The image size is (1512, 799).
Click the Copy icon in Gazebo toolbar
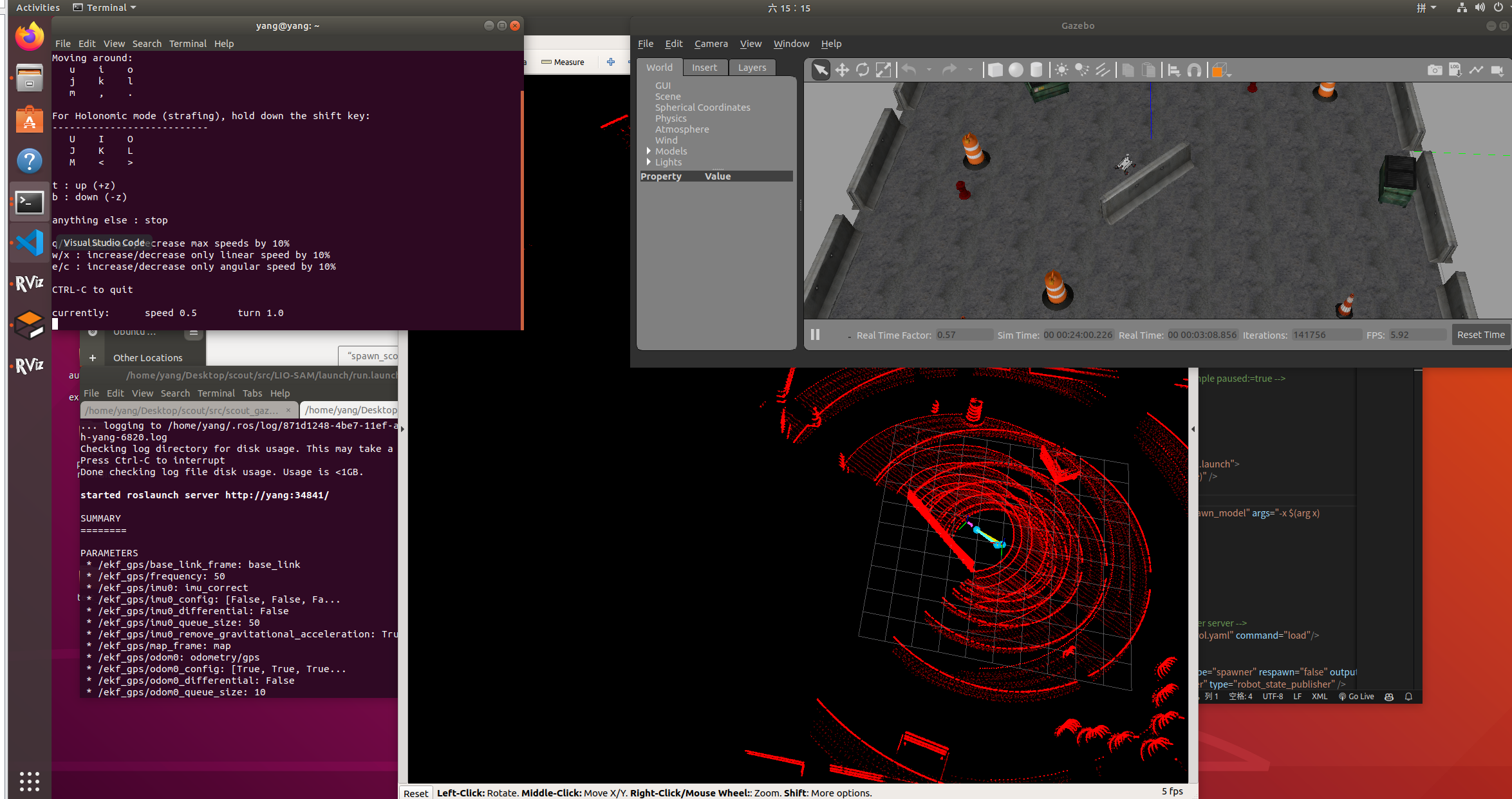coord(1128,70)
